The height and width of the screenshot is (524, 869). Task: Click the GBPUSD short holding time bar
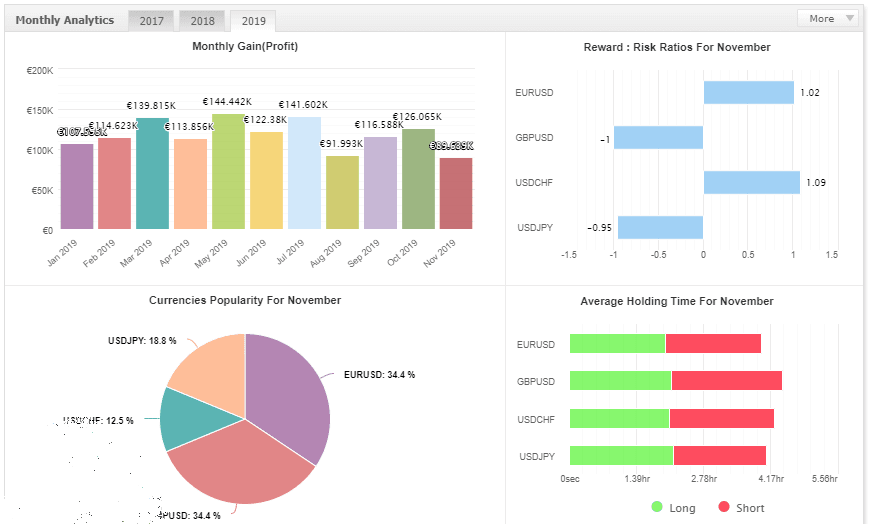pyautogui.click(x=726, y=381)
